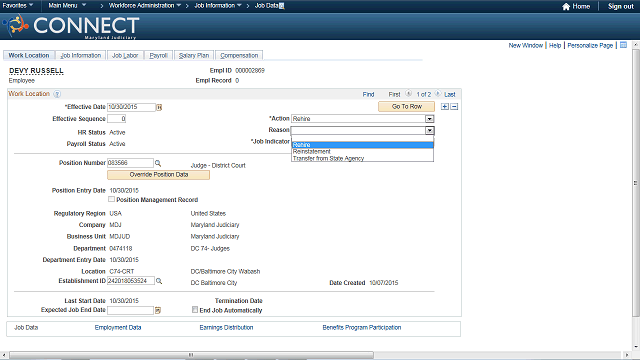Viewport: 640px width, 360px height.
Task: Click the Establishment ID lookup magnifier
Action: 159,281
